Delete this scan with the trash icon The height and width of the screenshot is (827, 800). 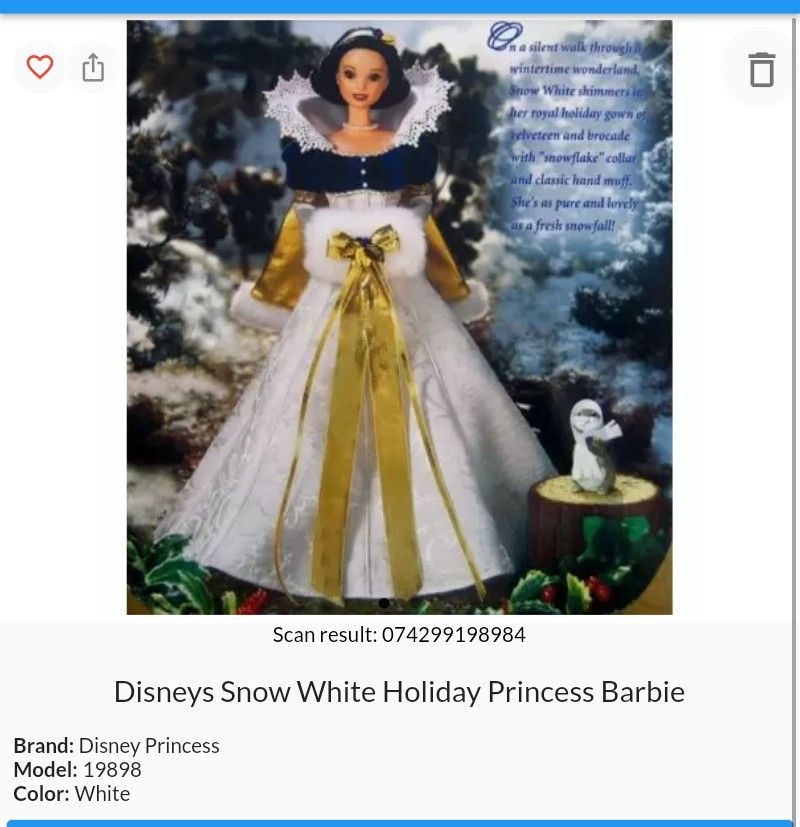(762, 69)
